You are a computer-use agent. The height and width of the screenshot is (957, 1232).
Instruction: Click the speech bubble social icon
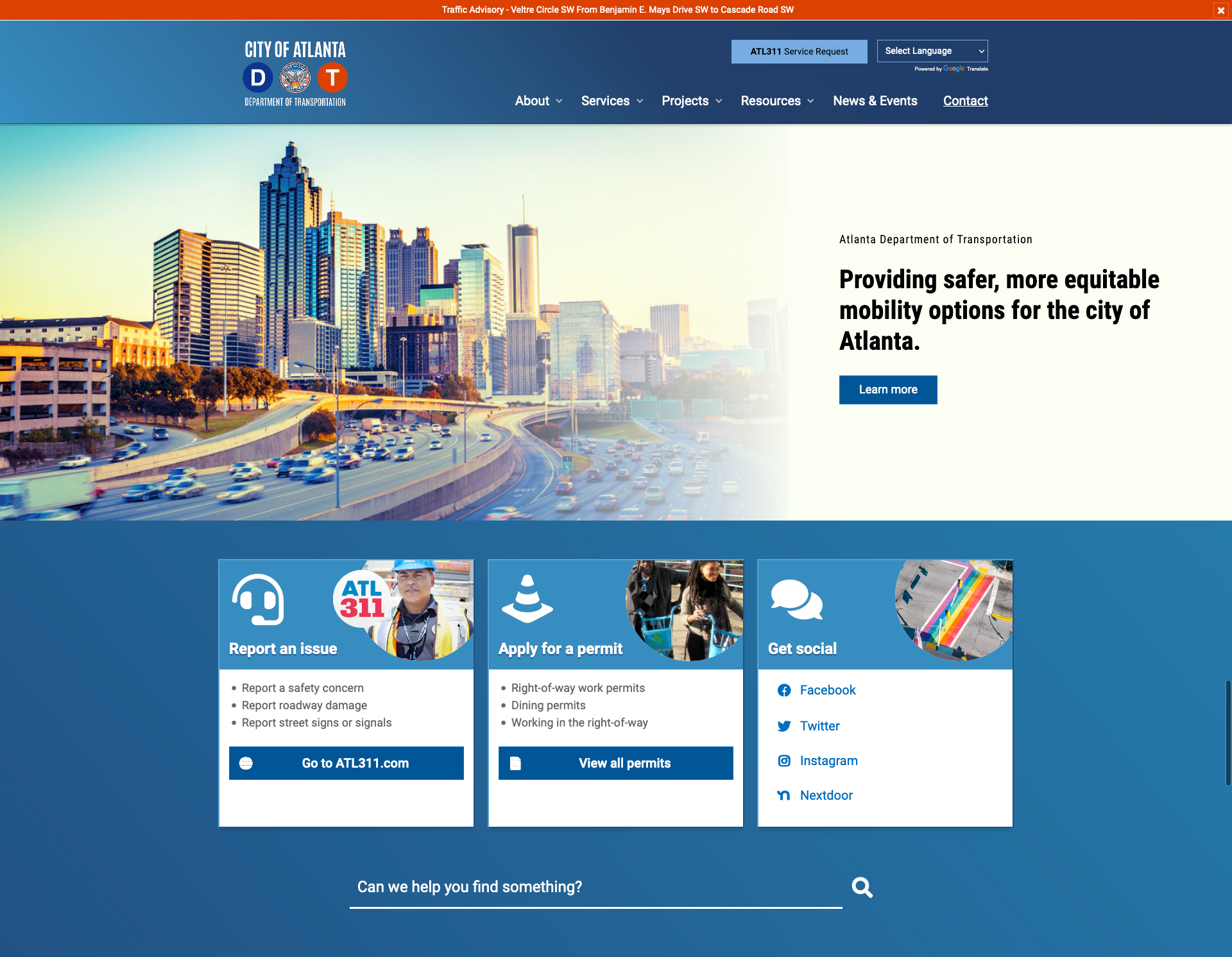tap(796, 598)
